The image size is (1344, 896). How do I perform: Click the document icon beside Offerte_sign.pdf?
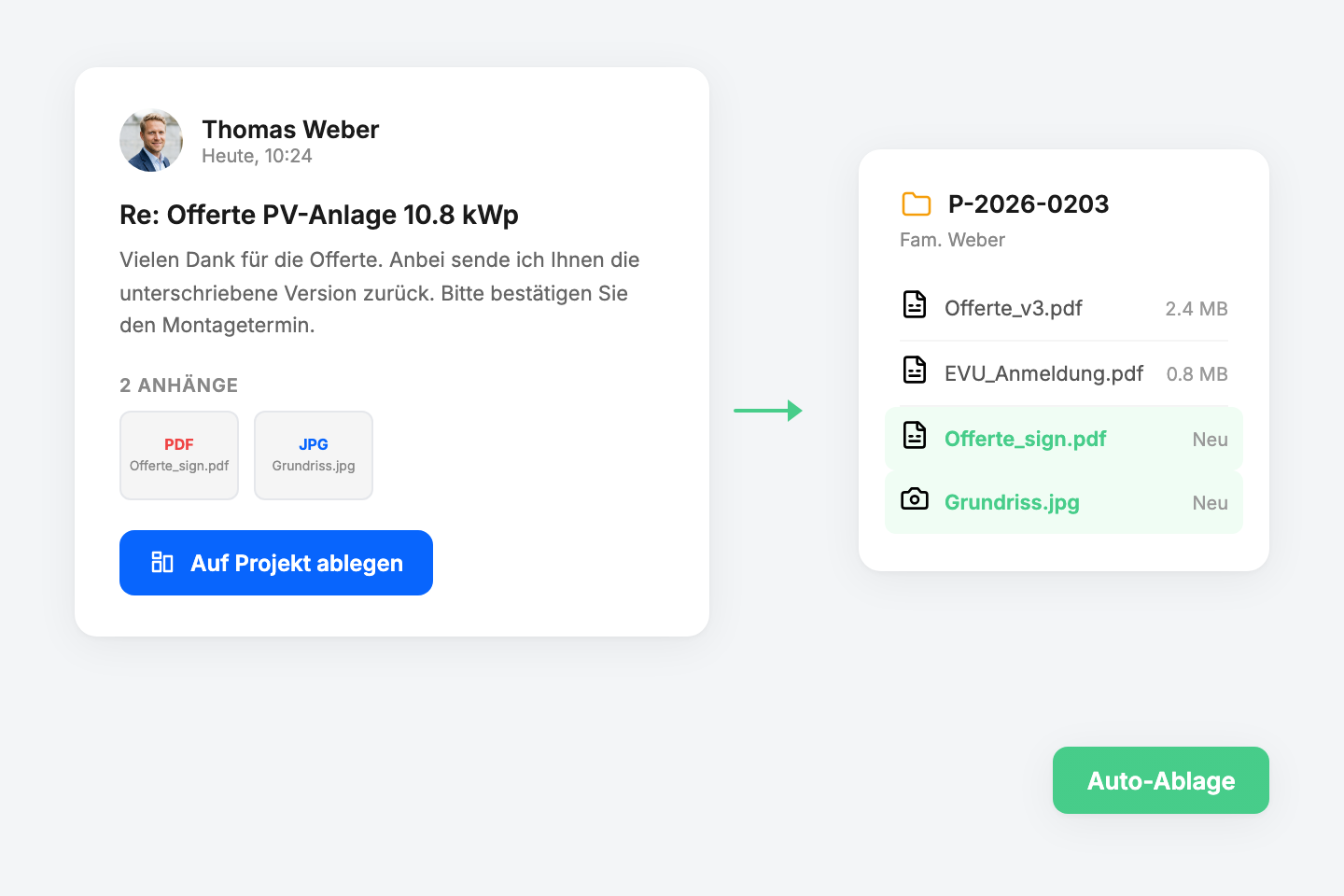pyautogui.click(x=915, y=435)
